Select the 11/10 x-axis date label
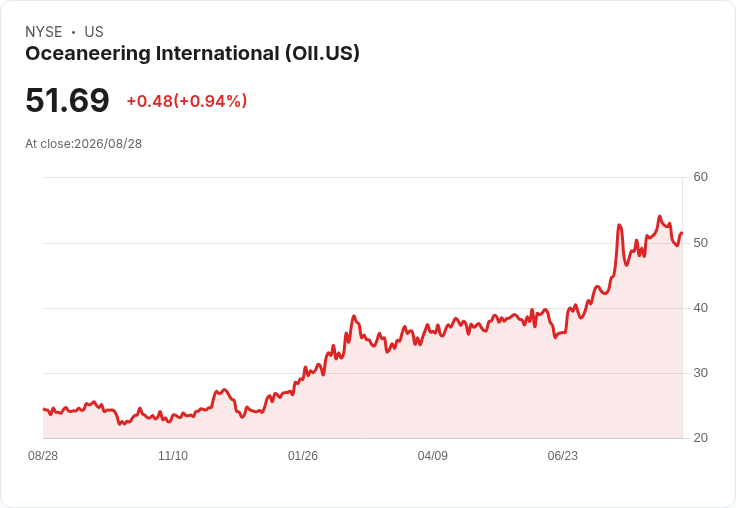736x508 pixels. click(x=173, y=456)
